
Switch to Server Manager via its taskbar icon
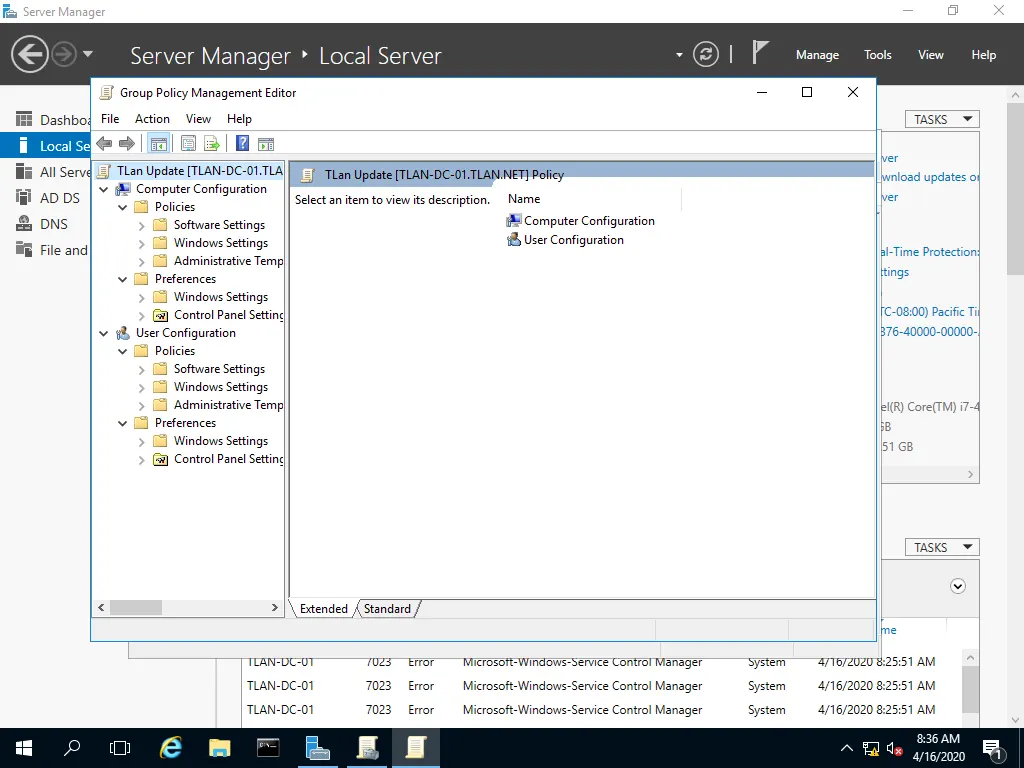tap(317, 748)
